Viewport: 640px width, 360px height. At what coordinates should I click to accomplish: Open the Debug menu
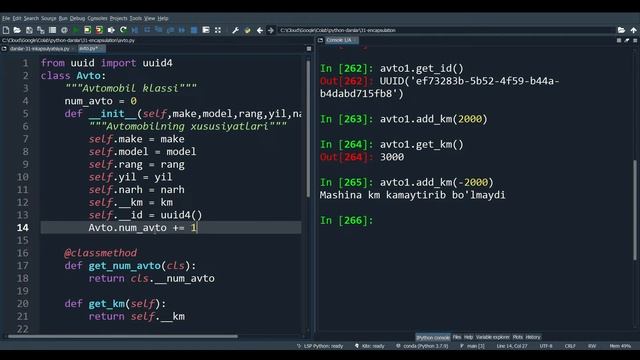77,18
